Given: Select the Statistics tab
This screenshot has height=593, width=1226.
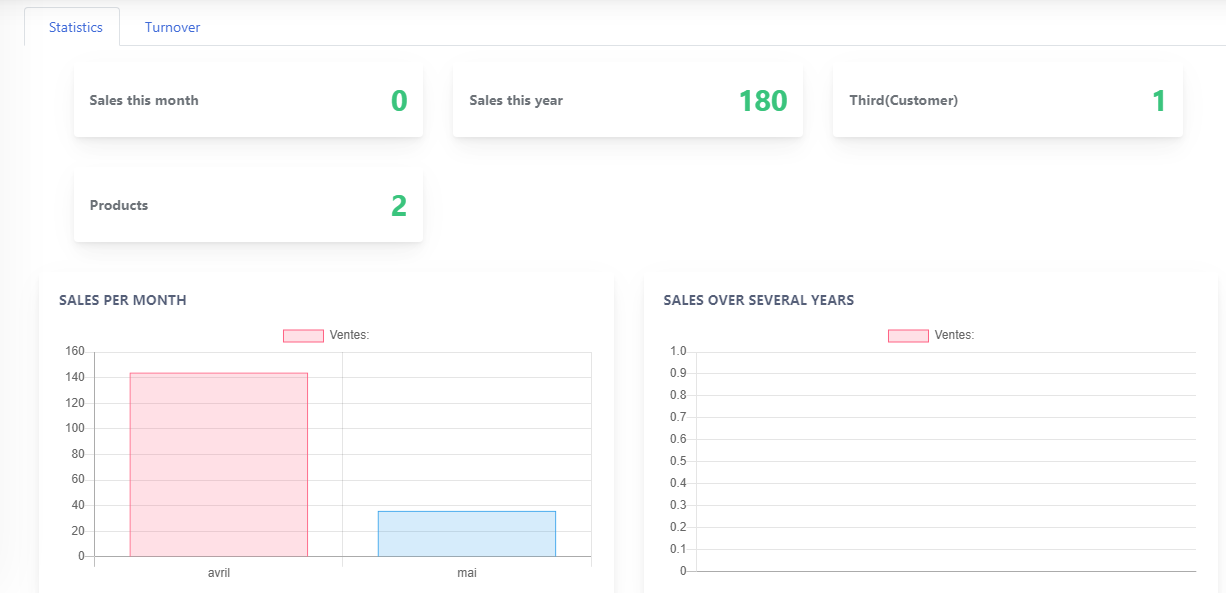Looking at the screenshot, I should click(x=76, y=27).
